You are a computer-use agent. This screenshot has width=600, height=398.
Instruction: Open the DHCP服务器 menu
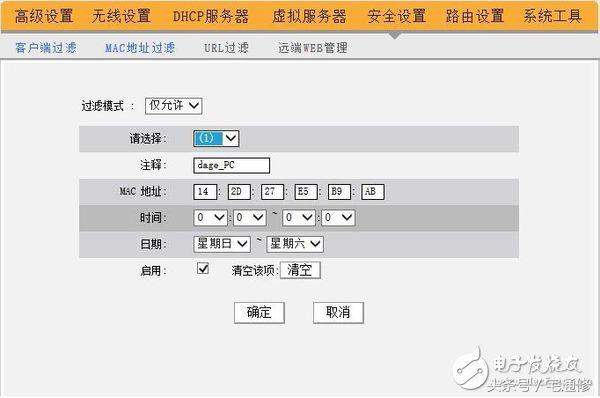pos(211,16)
